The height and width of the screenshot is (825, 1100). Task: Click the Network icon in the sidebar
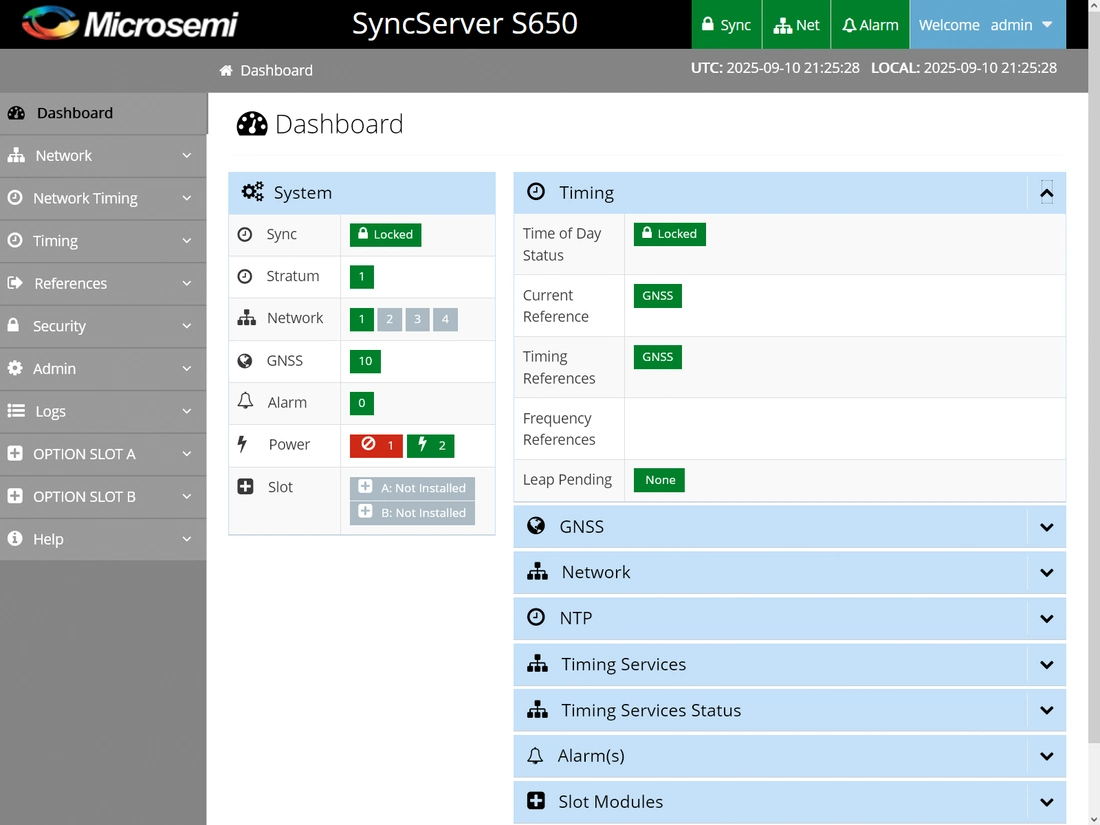15,156
